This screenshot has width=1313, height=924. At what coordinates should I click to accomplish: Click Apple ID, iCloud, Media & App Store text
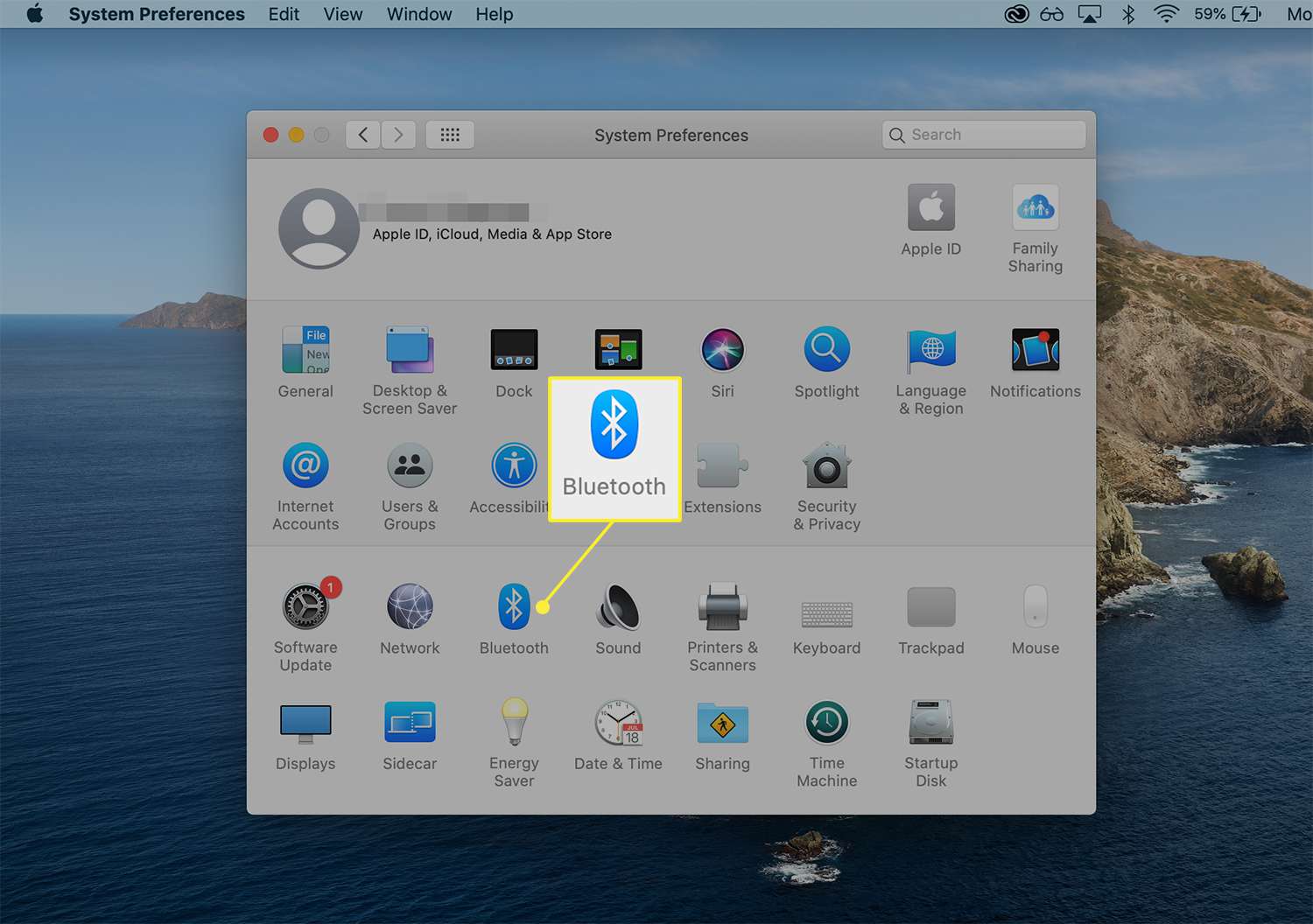tap(492, 234)
